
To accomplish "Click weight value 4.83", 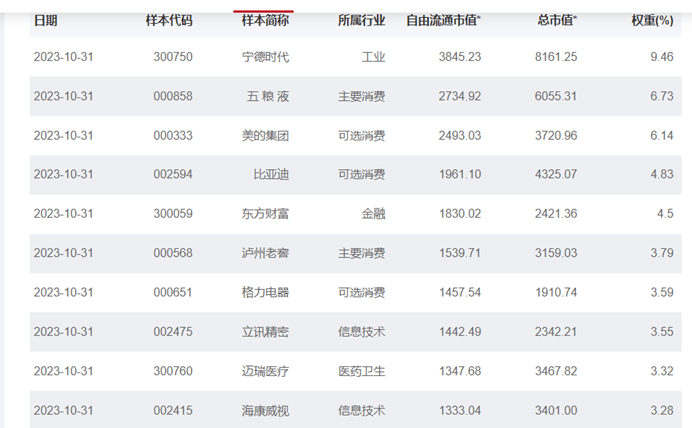I will (662, 174).
